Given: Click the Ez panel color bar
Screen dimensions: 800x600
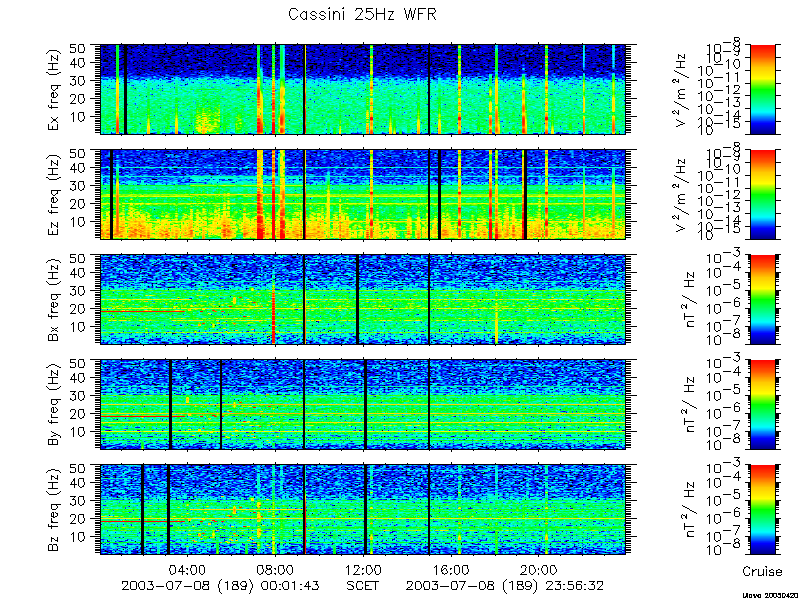Looking at the screenshot, I should (762, 194).
